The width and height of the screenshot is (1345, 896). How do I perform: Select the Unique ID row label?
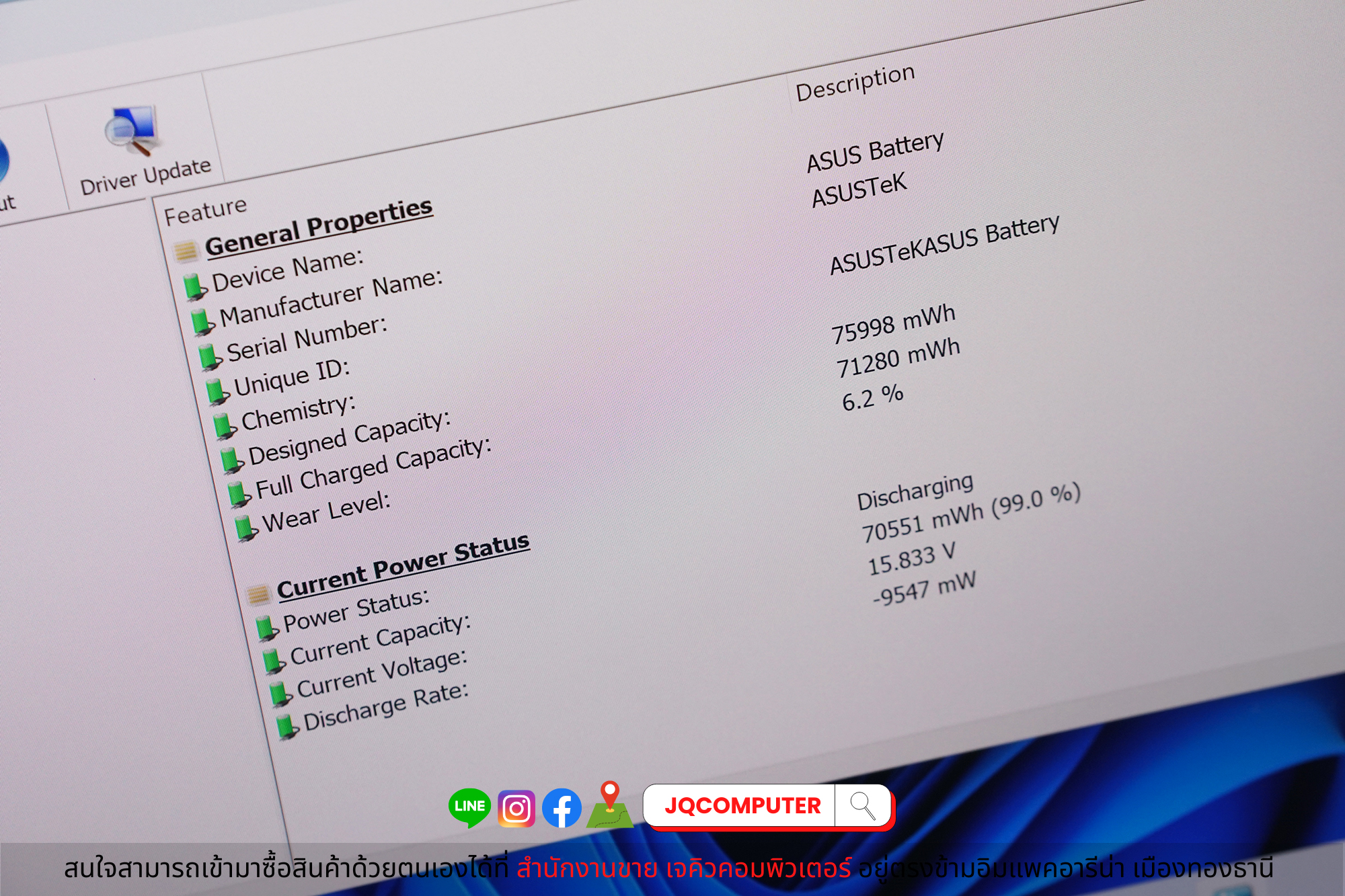click(x=292, y=378)
